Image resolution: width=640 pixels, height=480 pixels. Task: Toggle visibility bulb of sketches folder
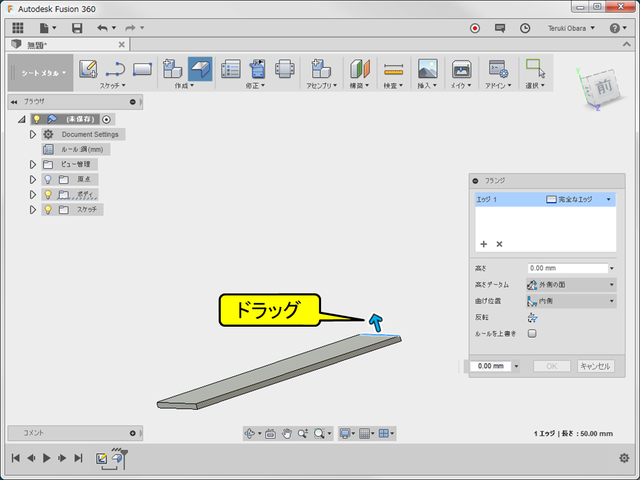pyautogui.click(x=48, y=209)
